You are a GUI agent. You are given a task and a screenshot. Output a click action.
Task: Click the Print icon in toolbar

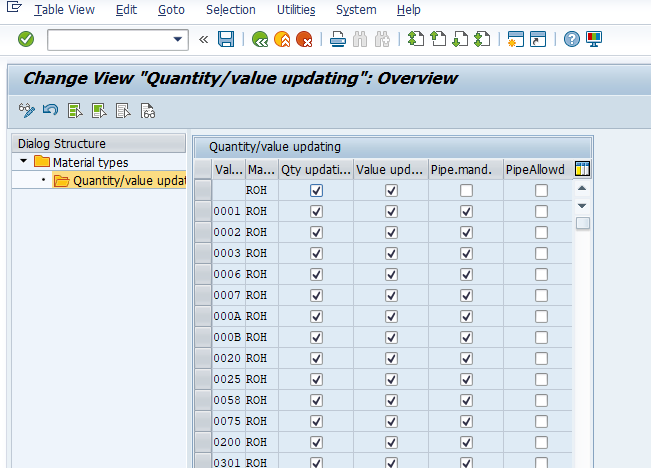pos(338,39)
